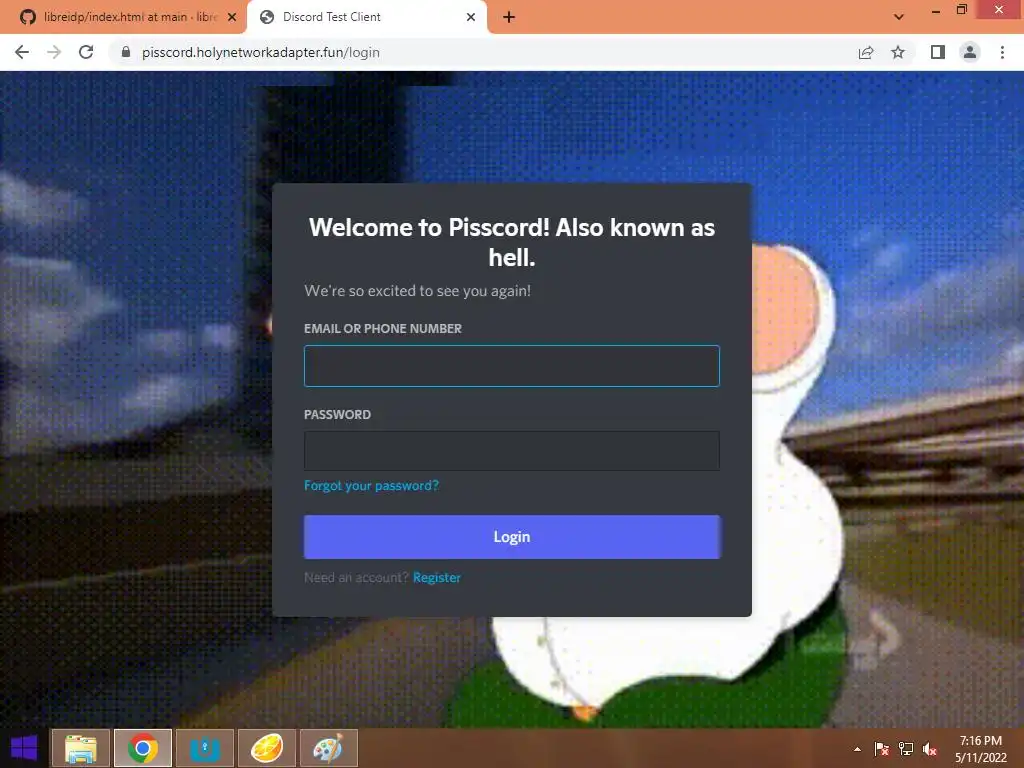
Task: Toggle the browser side panel icon
Action: [x=938, y=52]
